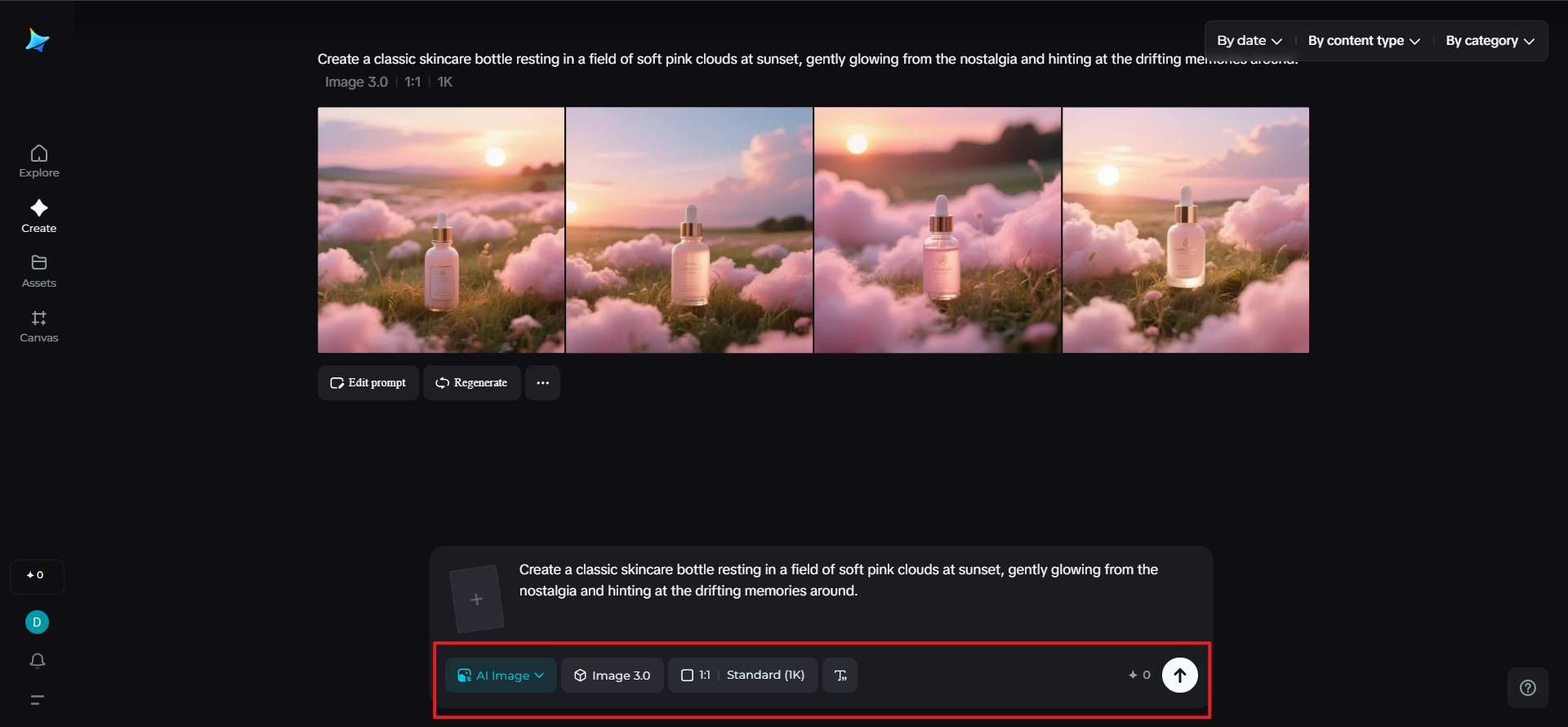Image resolution: width=1568 pixels, height=727 pixels.
Task: Click the Regenerate button
Action: pos(471,383)
